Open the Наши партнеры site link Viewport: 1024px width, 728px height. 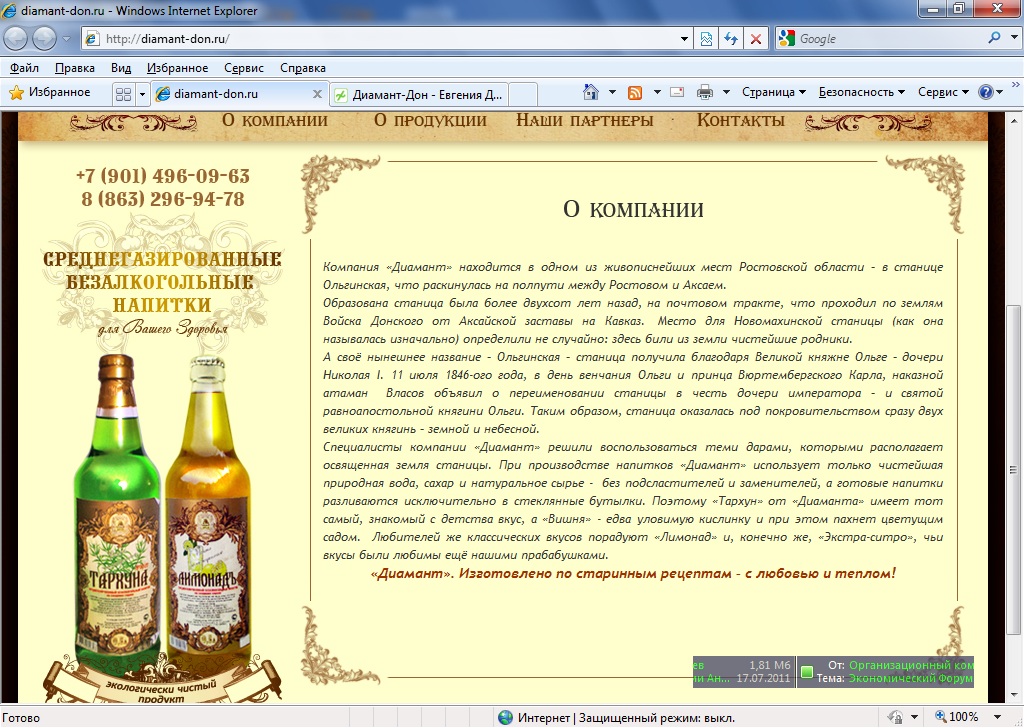584,120
